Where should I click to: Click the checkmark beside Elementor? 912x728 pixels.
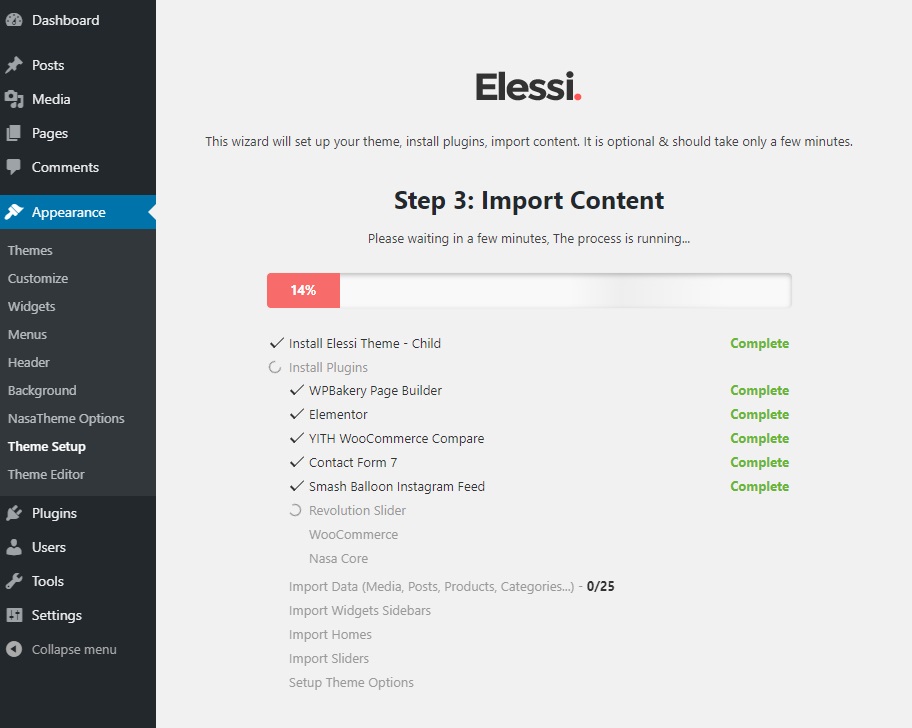pyautogui.click(x=297, y=414)
